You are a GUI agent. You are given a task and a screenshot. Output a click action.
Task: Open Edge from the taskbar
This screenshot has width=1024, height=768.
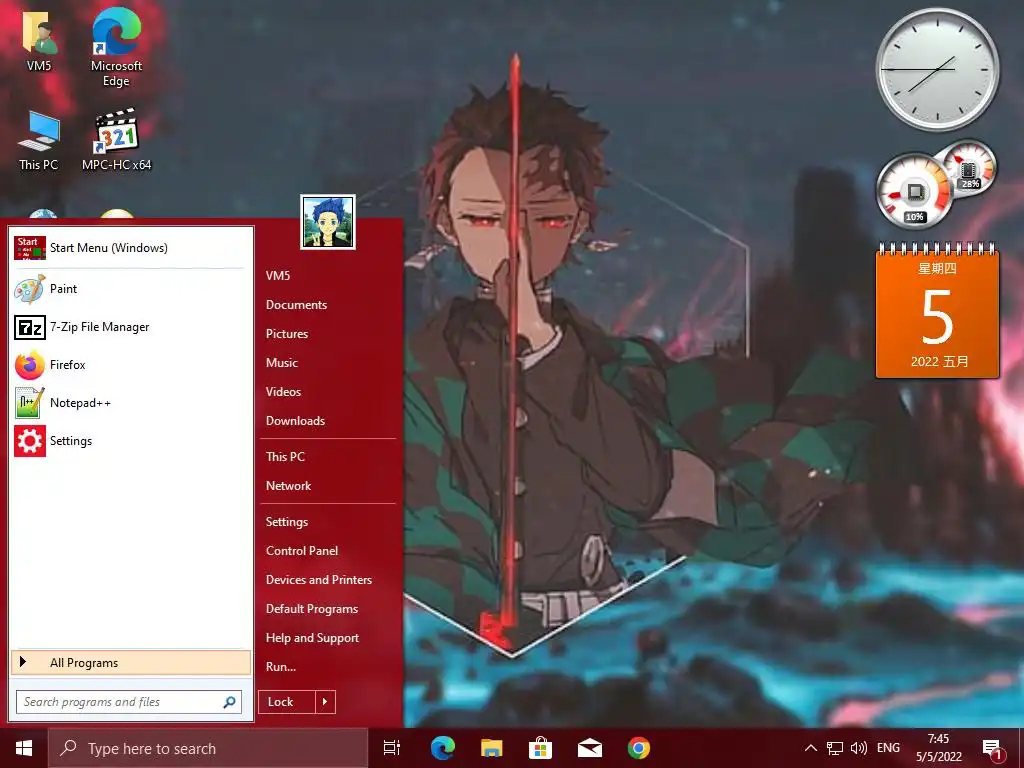pos(443,748)
